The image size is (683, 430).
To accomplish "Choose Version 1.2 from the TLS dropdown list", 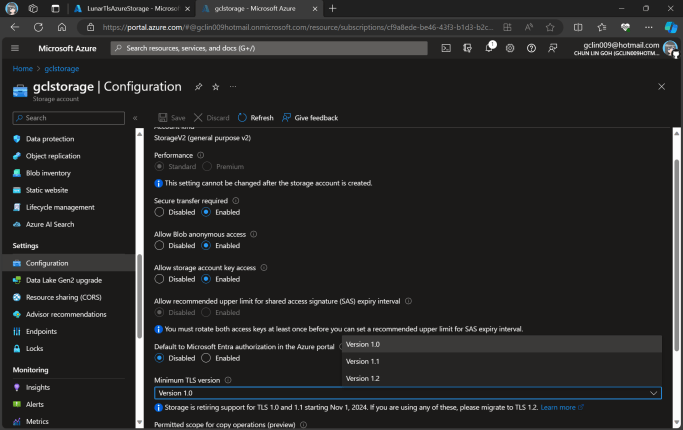I will 363,378.
